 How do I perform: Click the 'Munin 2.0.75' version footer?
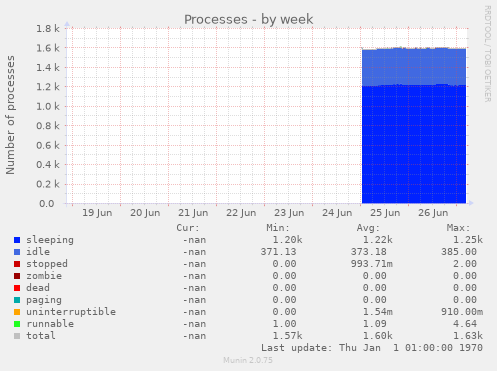point(248,360)
